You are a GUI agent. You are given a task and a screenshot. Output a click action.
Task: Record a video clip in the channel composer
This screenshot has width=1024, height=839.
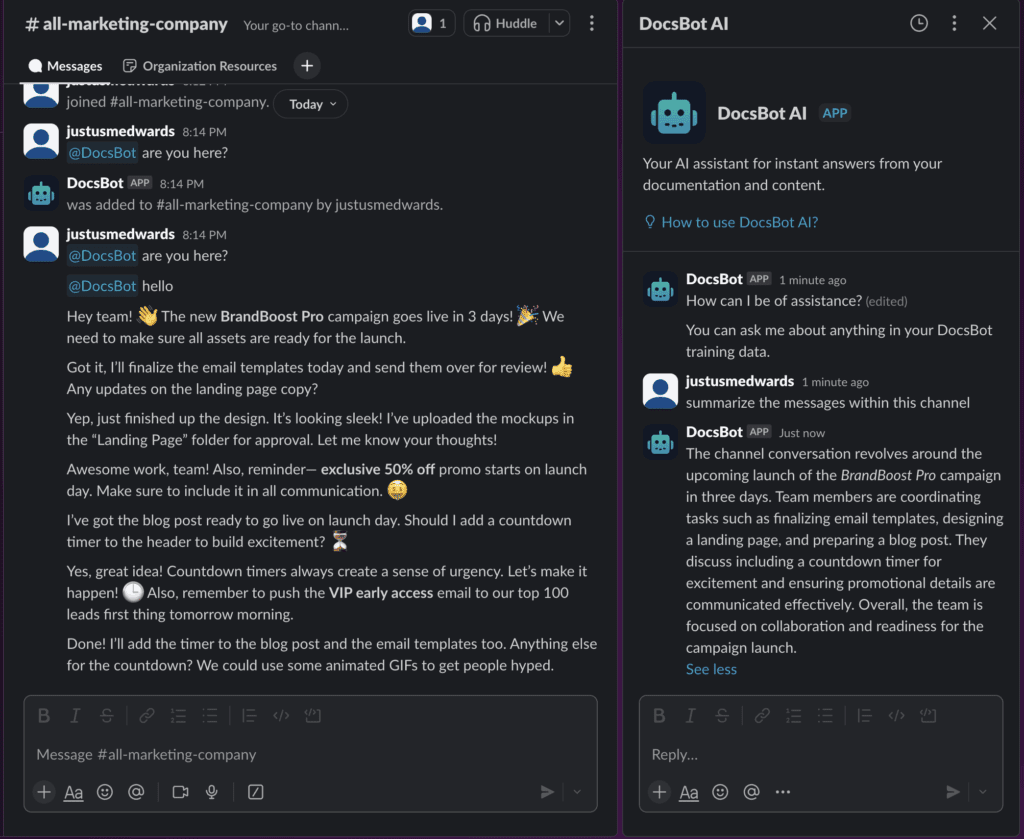coord(180,792)
